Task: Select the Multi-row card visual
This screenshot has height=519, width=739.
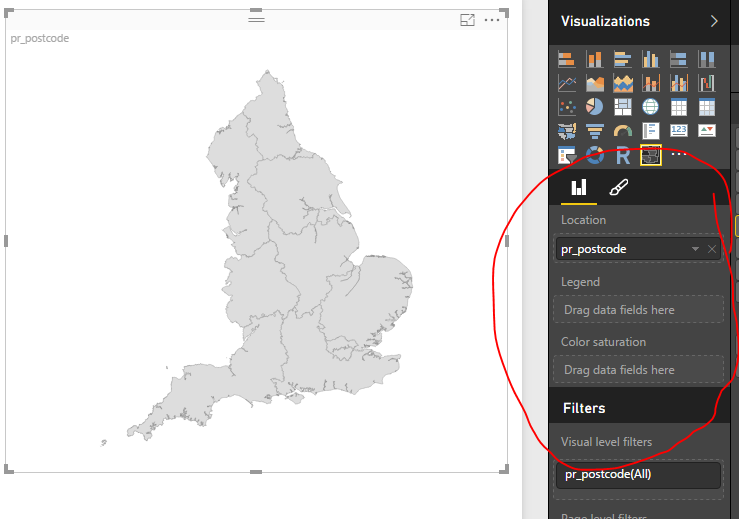Action: (x=650, y=131)
